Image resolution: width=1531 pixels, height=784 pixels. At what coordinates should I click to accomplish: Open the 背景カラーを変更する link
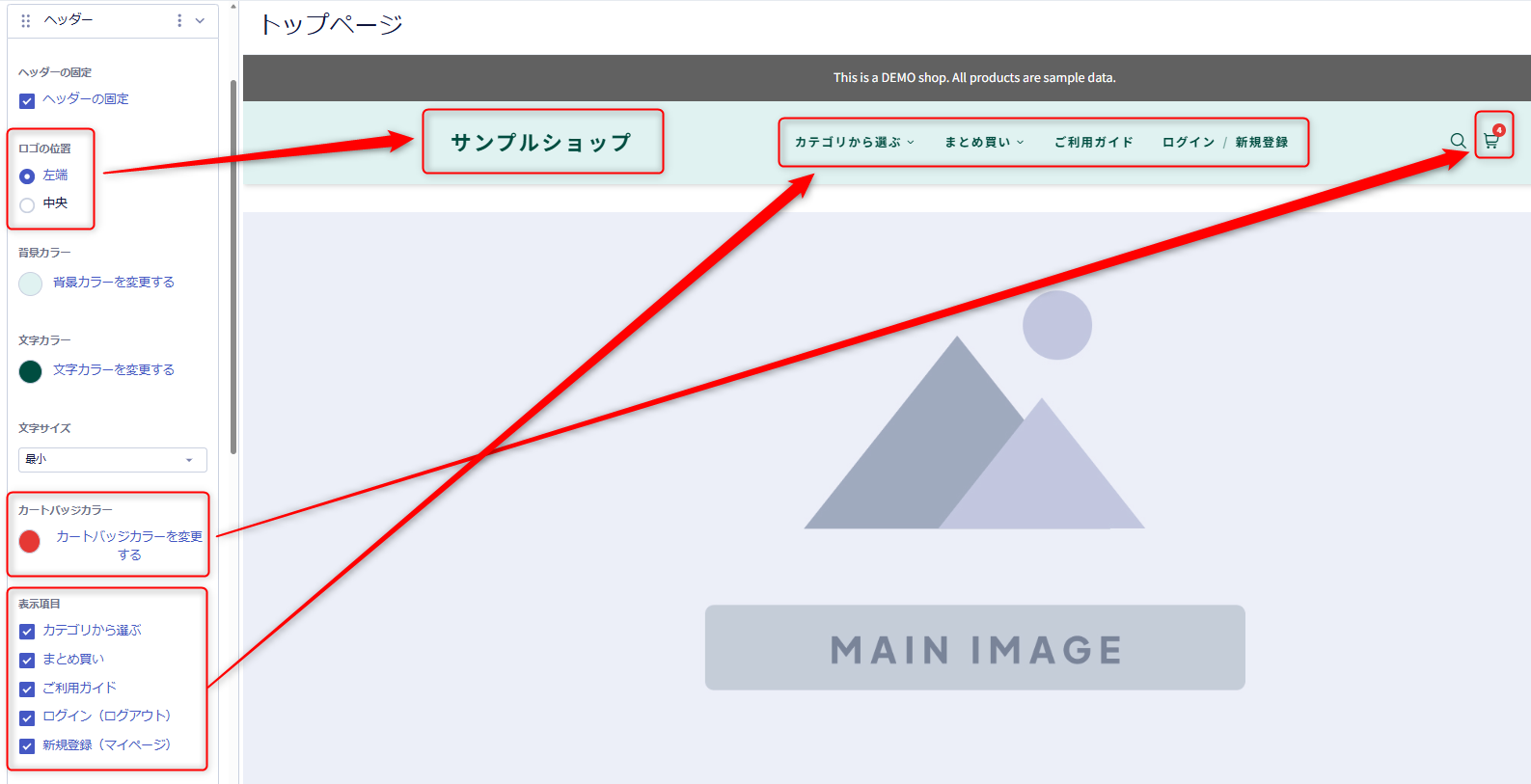point(114,283)
